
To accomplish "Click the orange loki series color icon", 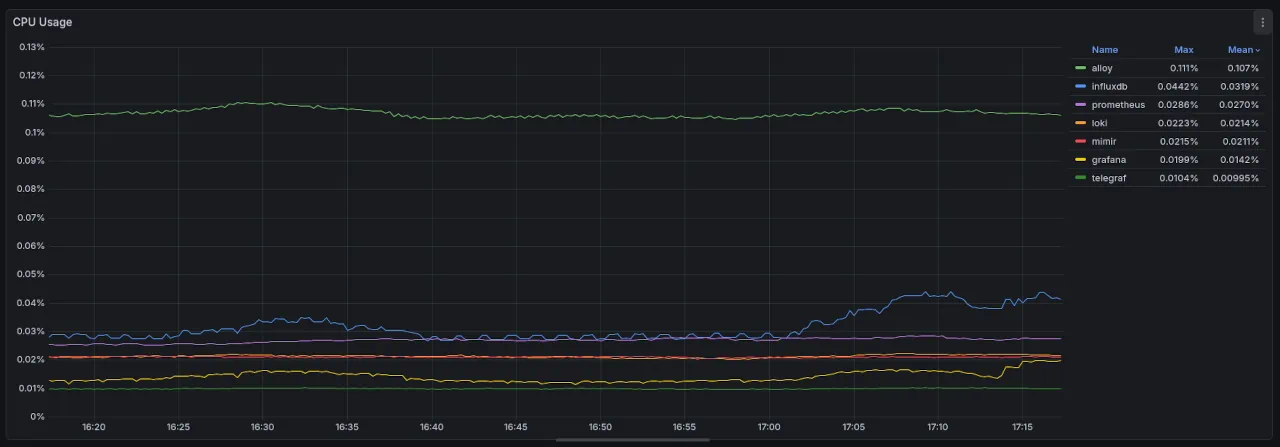I will (x=1080, y=123).
